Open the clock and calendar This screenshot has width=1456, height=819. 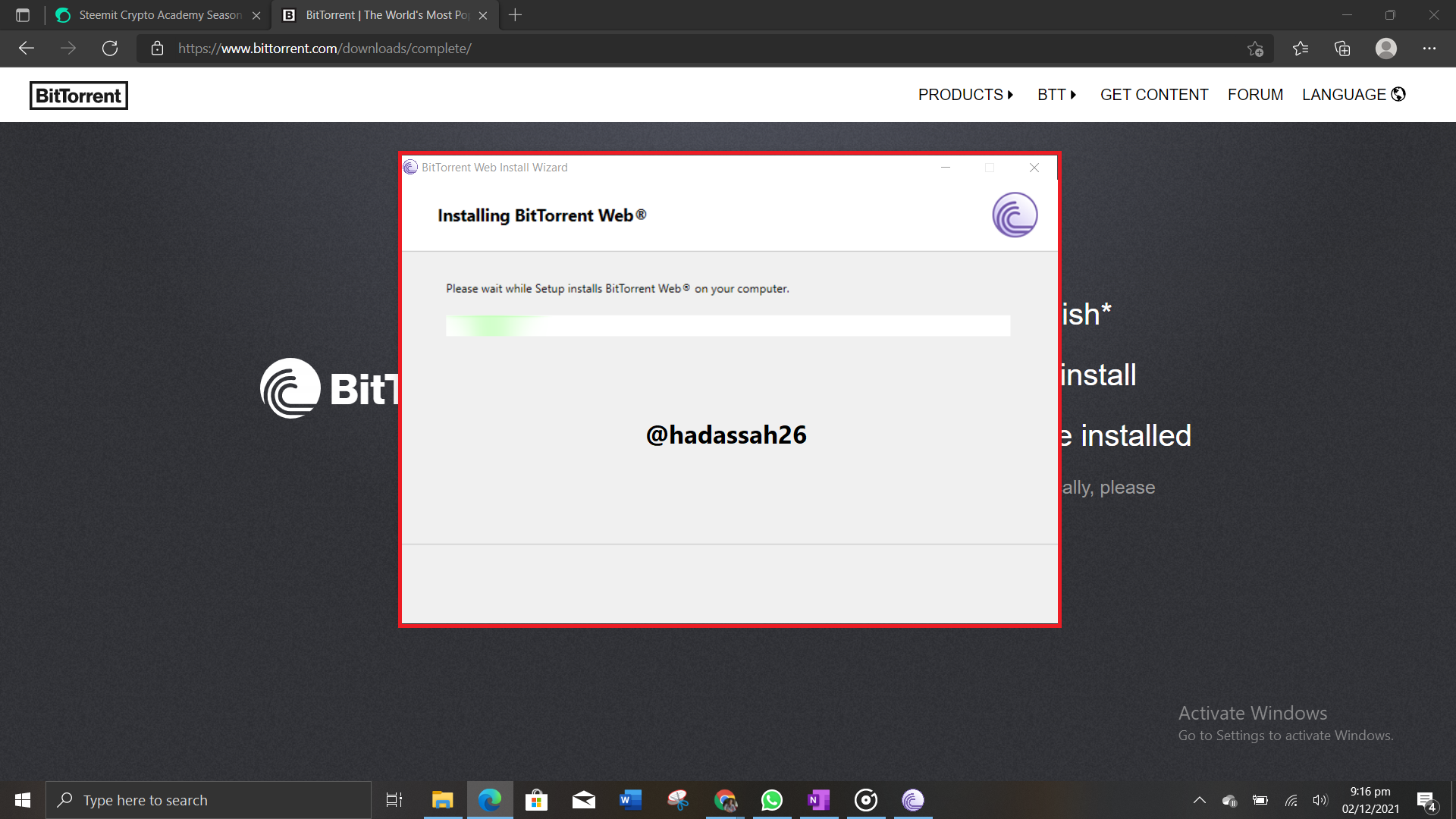[1370, 800]
